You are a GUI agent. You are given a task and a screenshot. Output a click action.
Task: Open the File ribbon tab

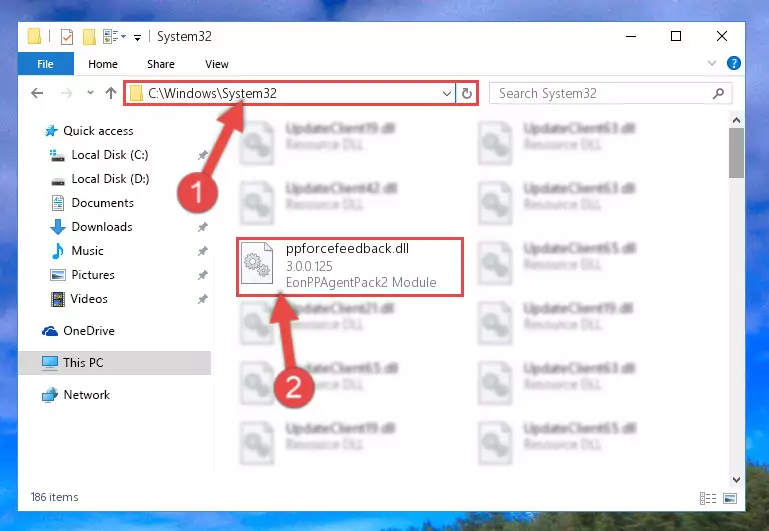click(x=46, y=64)
